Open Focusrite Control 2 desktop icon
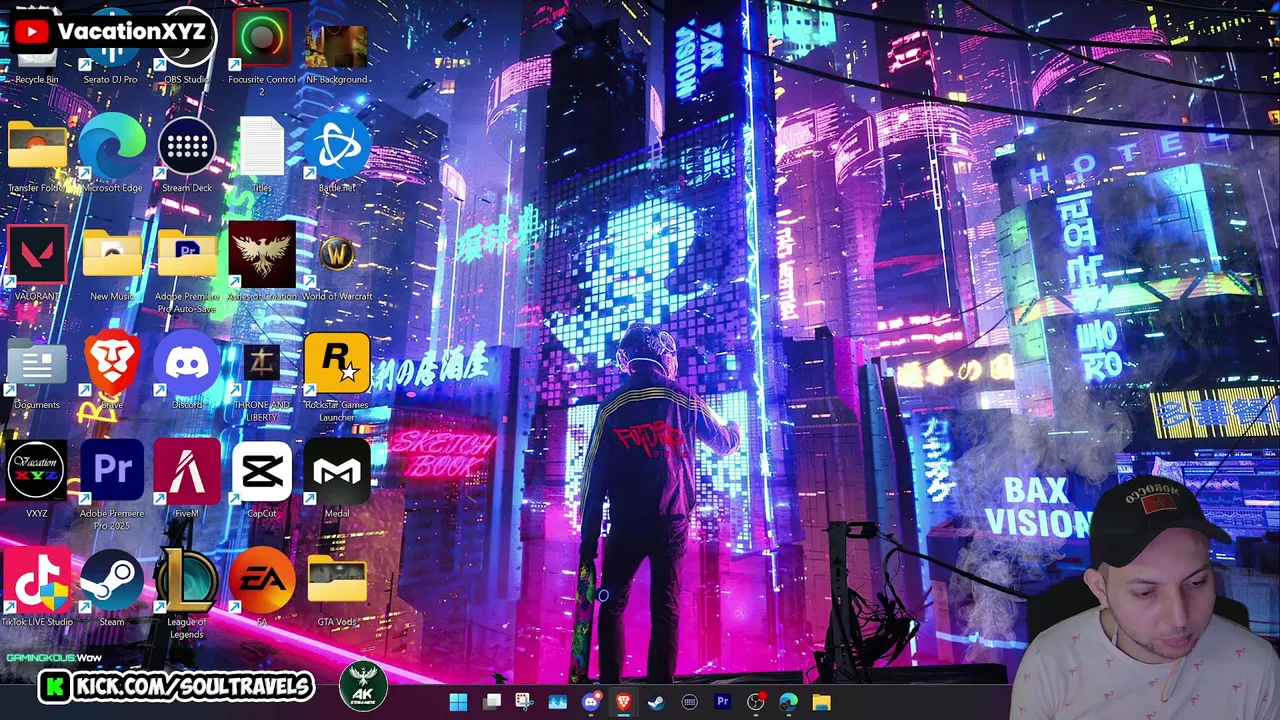The image size is (1280, 720). [x=262, y=50]
